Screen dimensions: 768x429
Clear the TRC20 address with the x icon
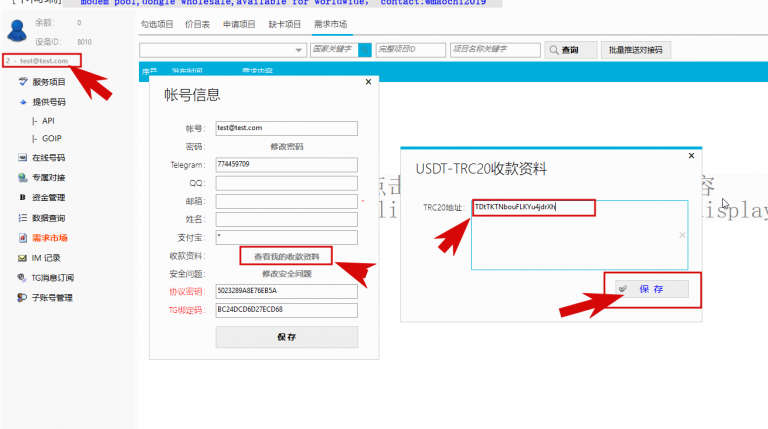[682, 236]
